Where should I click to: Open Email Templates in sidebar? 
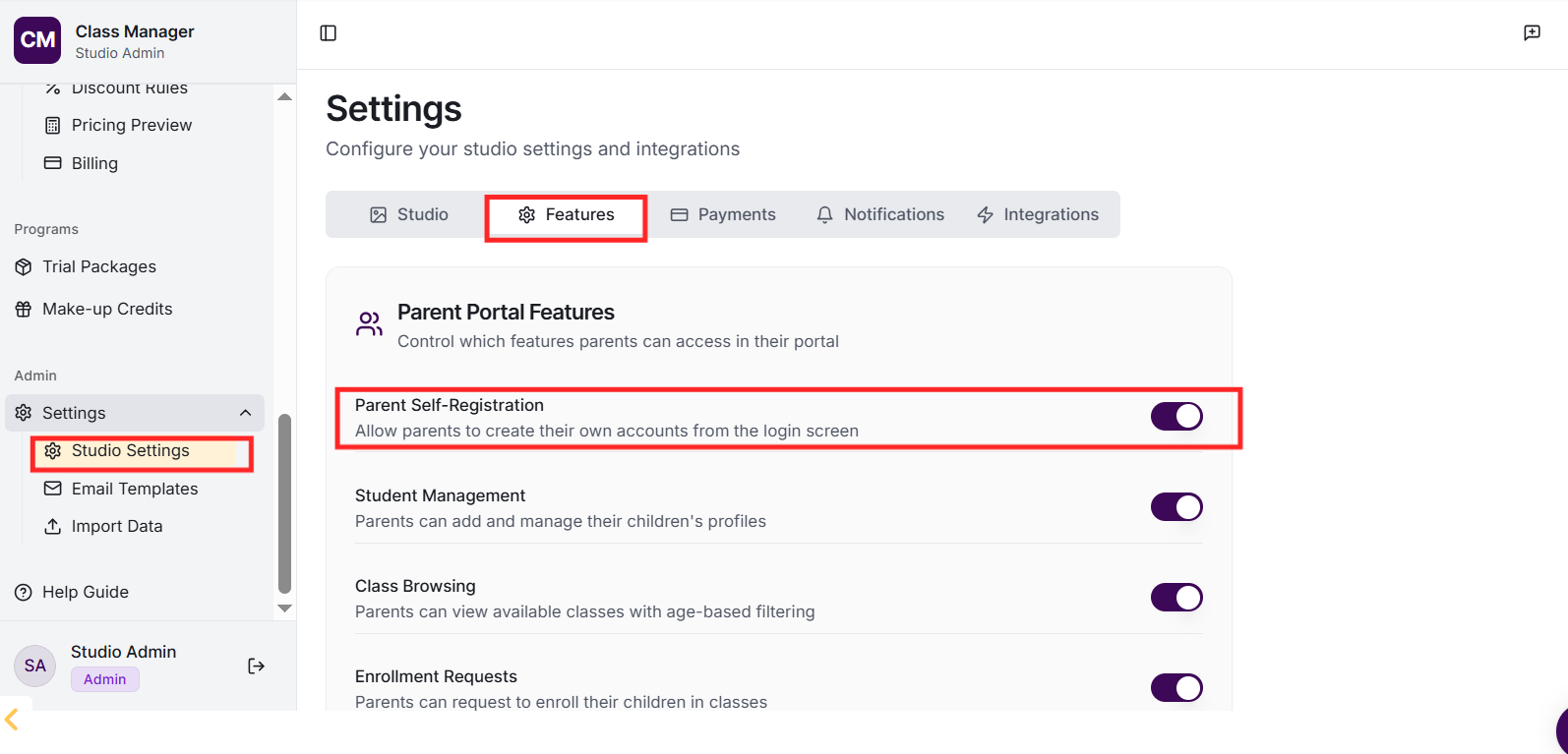(x=134, y=490)
